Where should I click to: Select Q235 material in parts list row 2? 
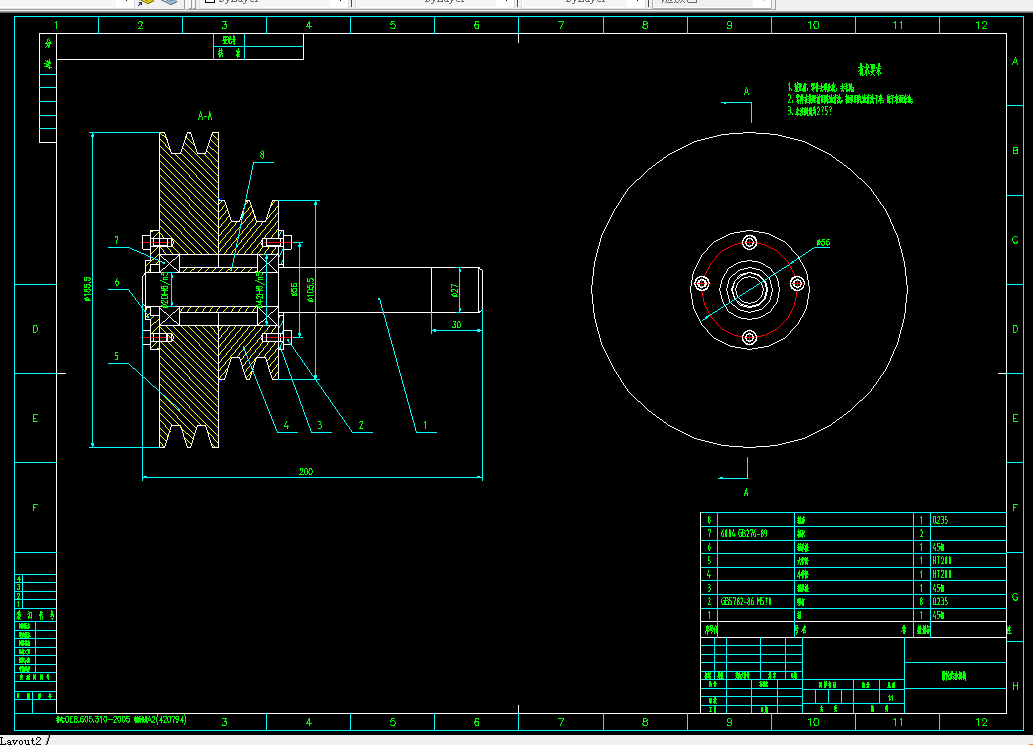(x=940, y=601)
